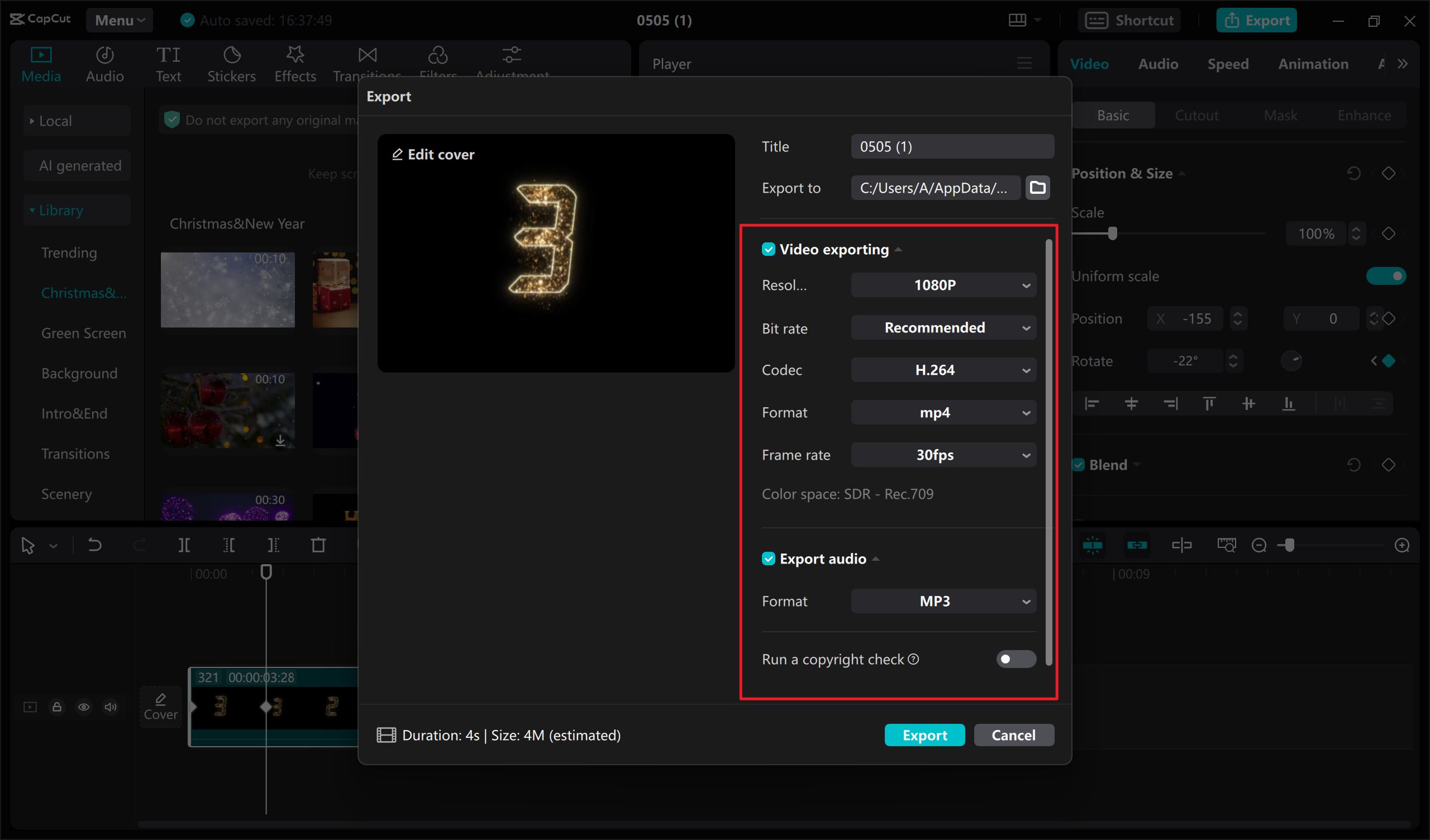
Task: Open the Media panel
Action: point(41,64)
